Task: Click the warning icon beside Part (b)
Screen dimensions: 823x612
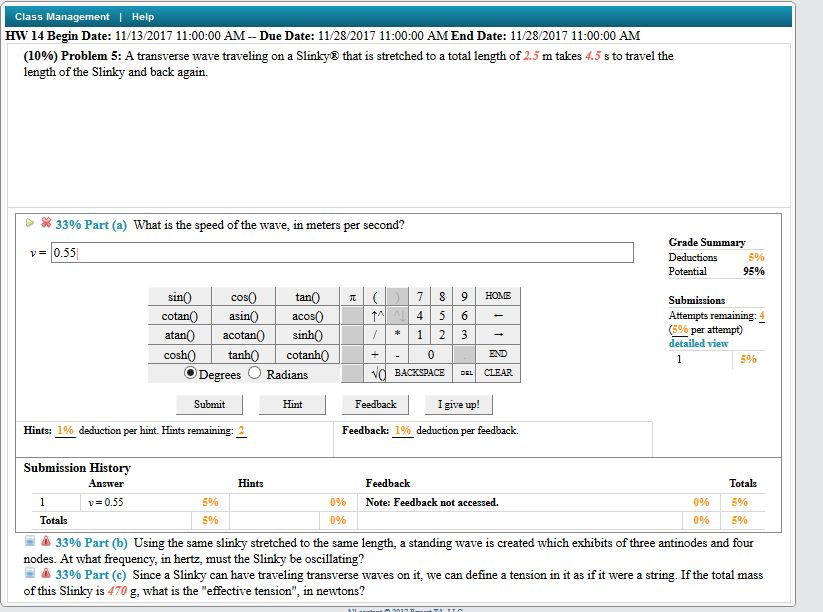Action: [46, 541]
